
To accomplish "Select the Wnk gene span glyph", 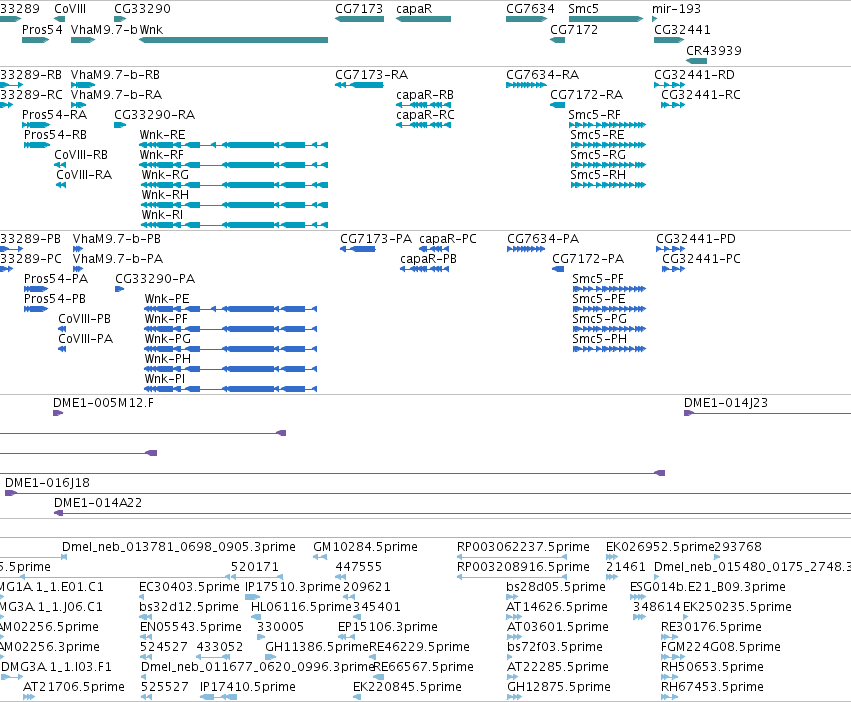I will [233, 40].
